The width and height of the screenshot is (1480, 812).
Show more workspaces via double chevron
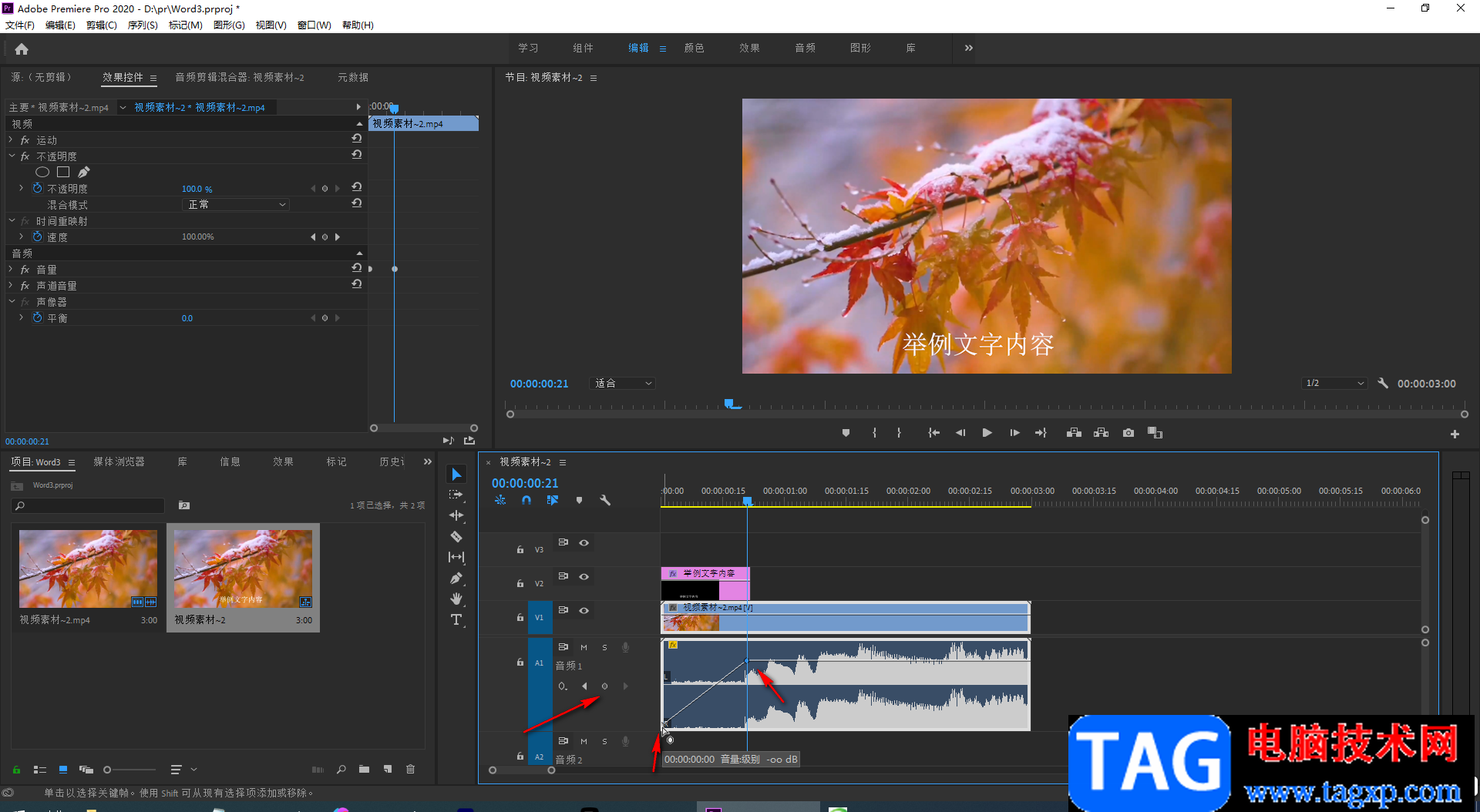tap(969, 48)
